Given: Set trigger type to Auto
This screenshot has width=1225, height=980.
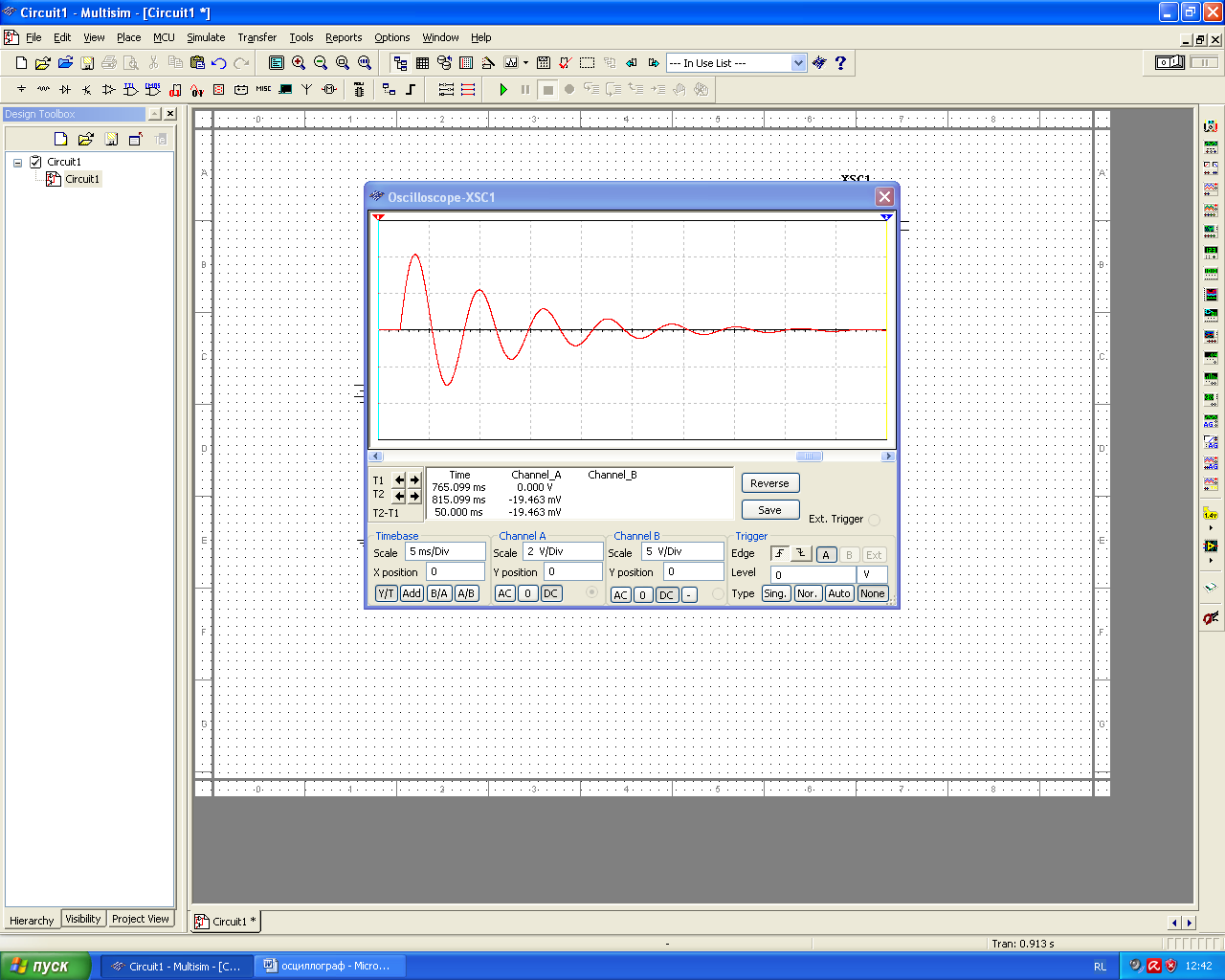Looking at the screenshot, I should (x=839, y=593).
